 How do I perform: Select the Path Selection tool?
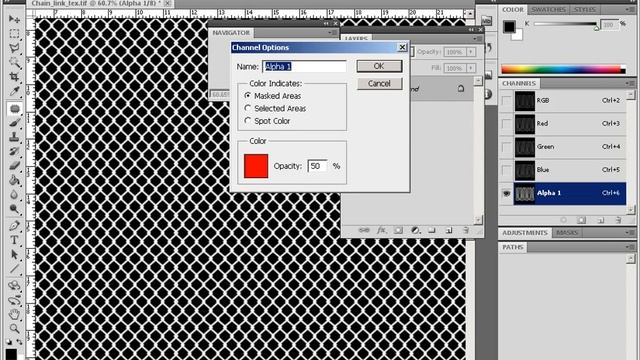pos(14,254)
